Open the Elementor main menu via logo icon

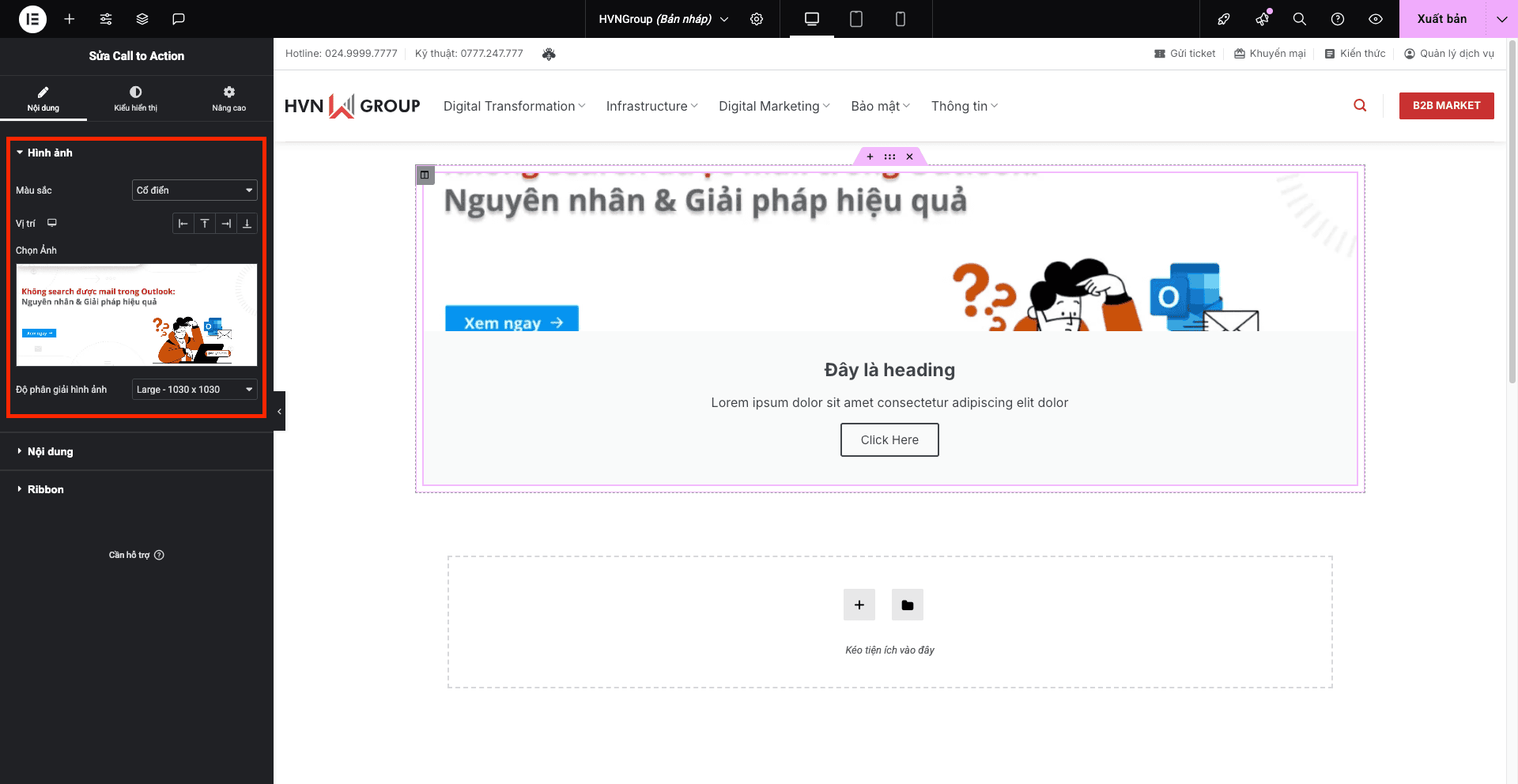point(32,19)
